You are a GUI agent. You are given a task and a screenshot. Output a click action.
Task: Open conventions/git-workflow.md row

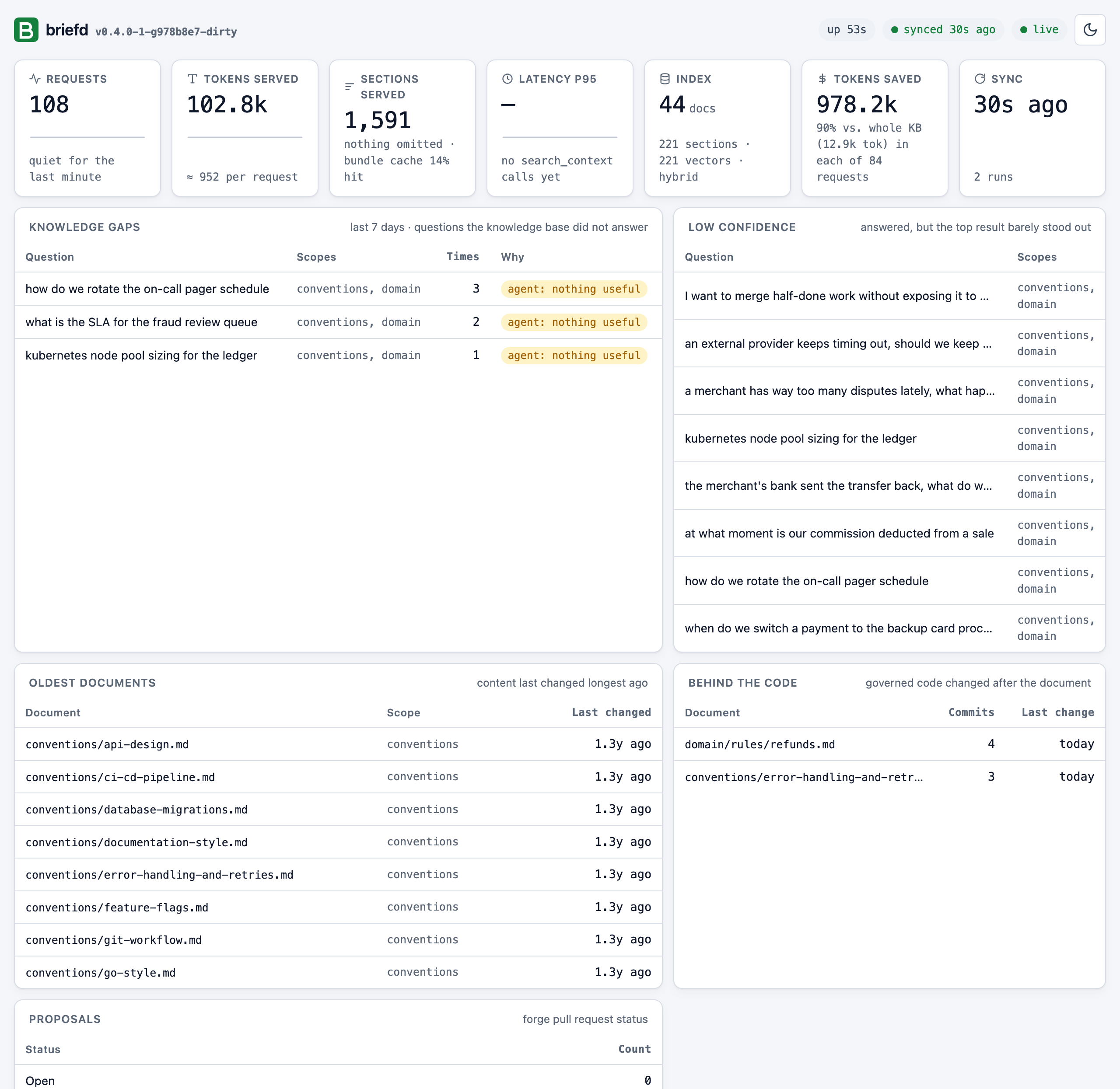click(x=338, y=940)
